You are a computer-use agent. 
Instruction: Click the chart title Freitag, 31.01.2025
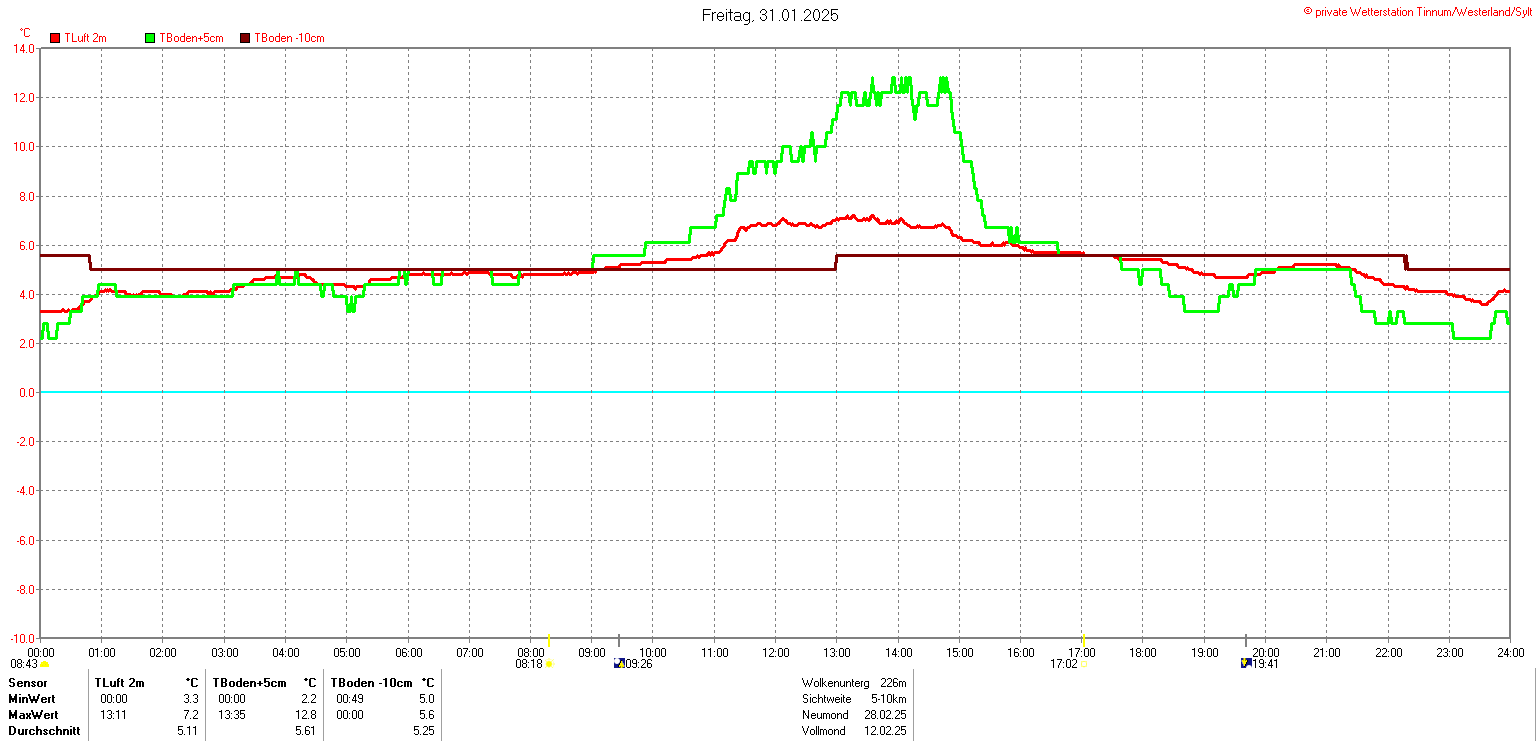[769, 15]
